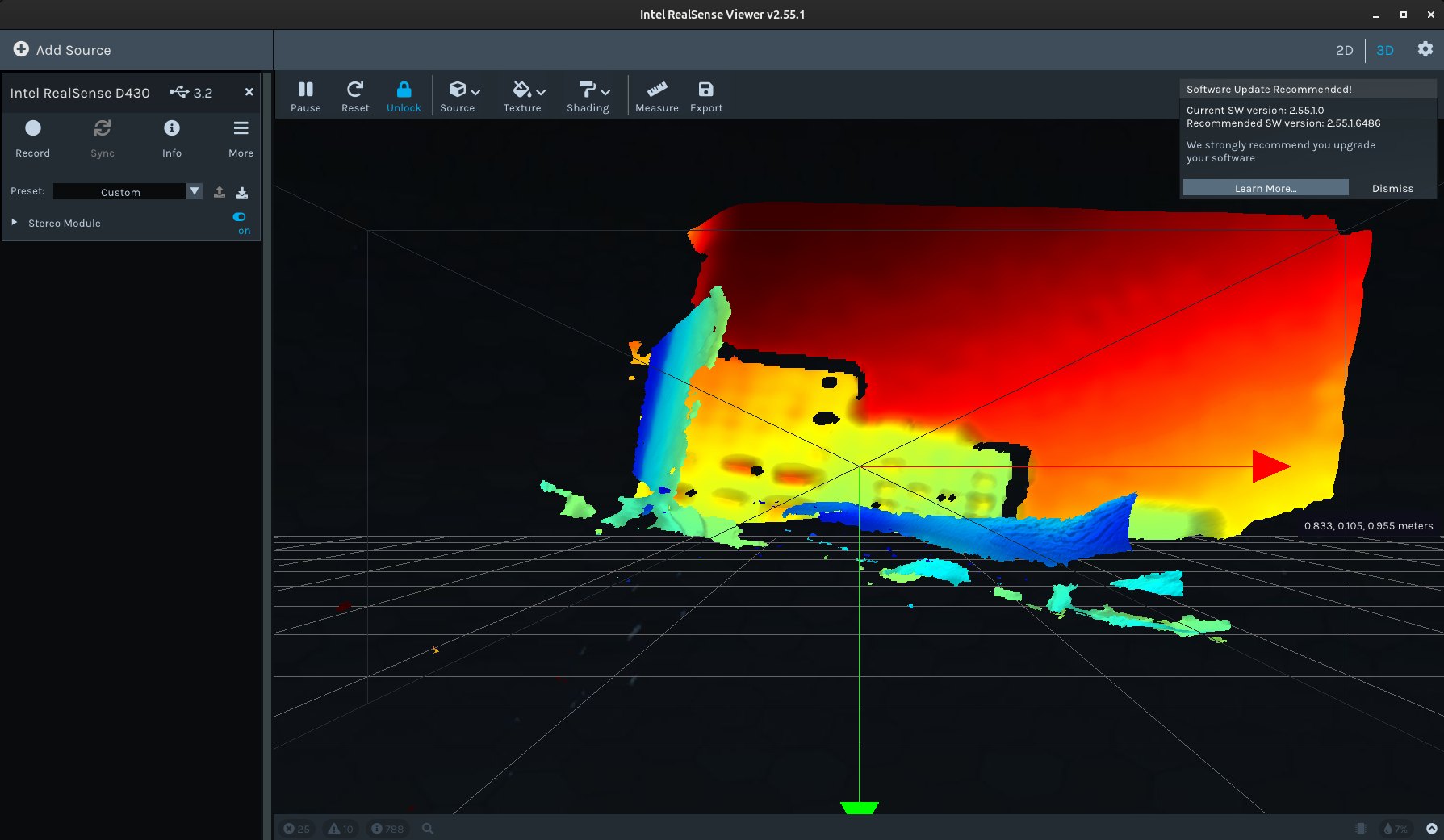Click the Preset combo box field

(128, 191)
